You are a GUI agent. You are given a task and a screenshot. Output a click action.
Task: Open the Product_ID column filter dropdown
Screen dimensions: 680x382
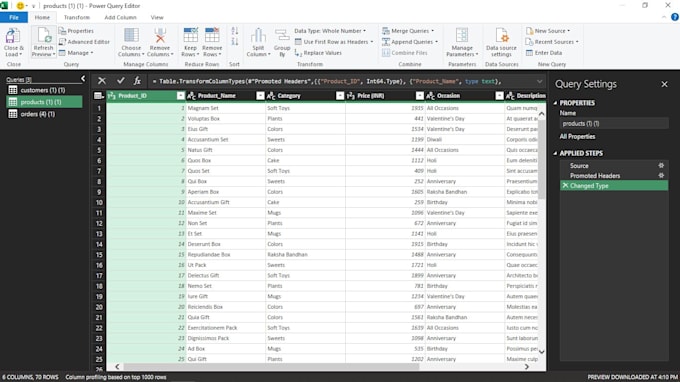pos(181,96)
